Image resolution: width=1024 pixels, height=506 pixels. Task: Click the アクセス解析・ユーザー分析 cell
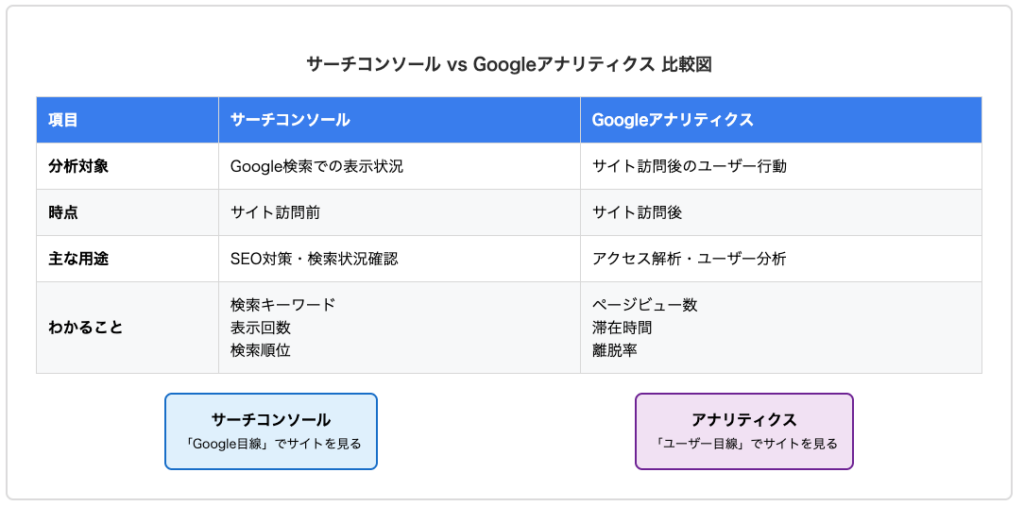(689, 258)
